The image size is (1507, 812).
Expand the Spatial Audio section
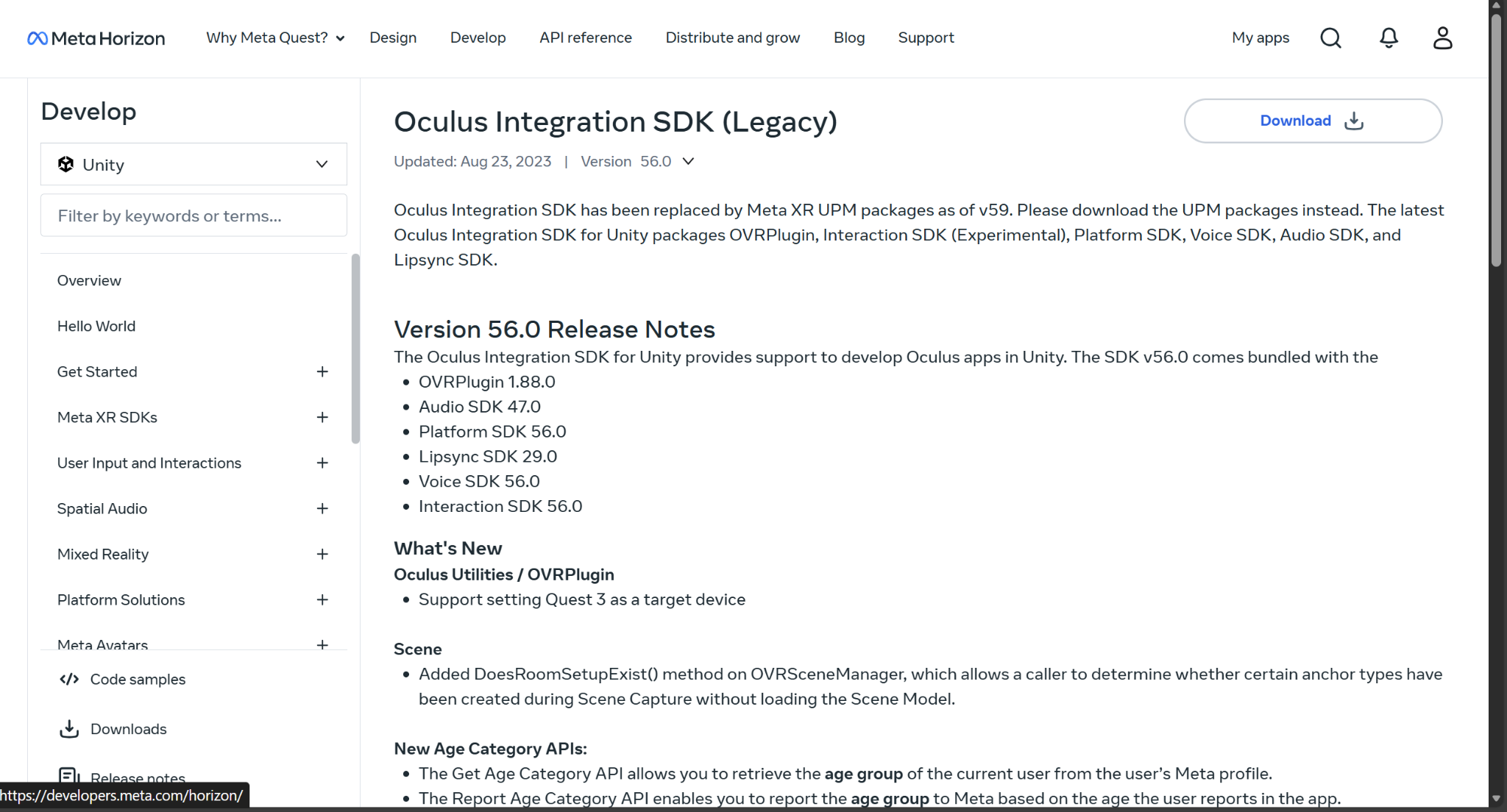click(322, 508)
